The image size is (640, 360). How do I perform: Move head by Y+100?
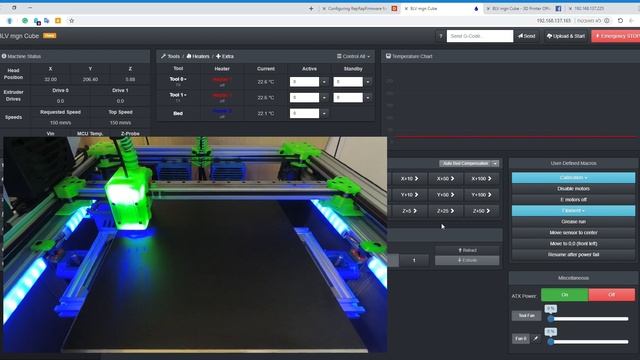pyautogui.click(x=481, y=195)
